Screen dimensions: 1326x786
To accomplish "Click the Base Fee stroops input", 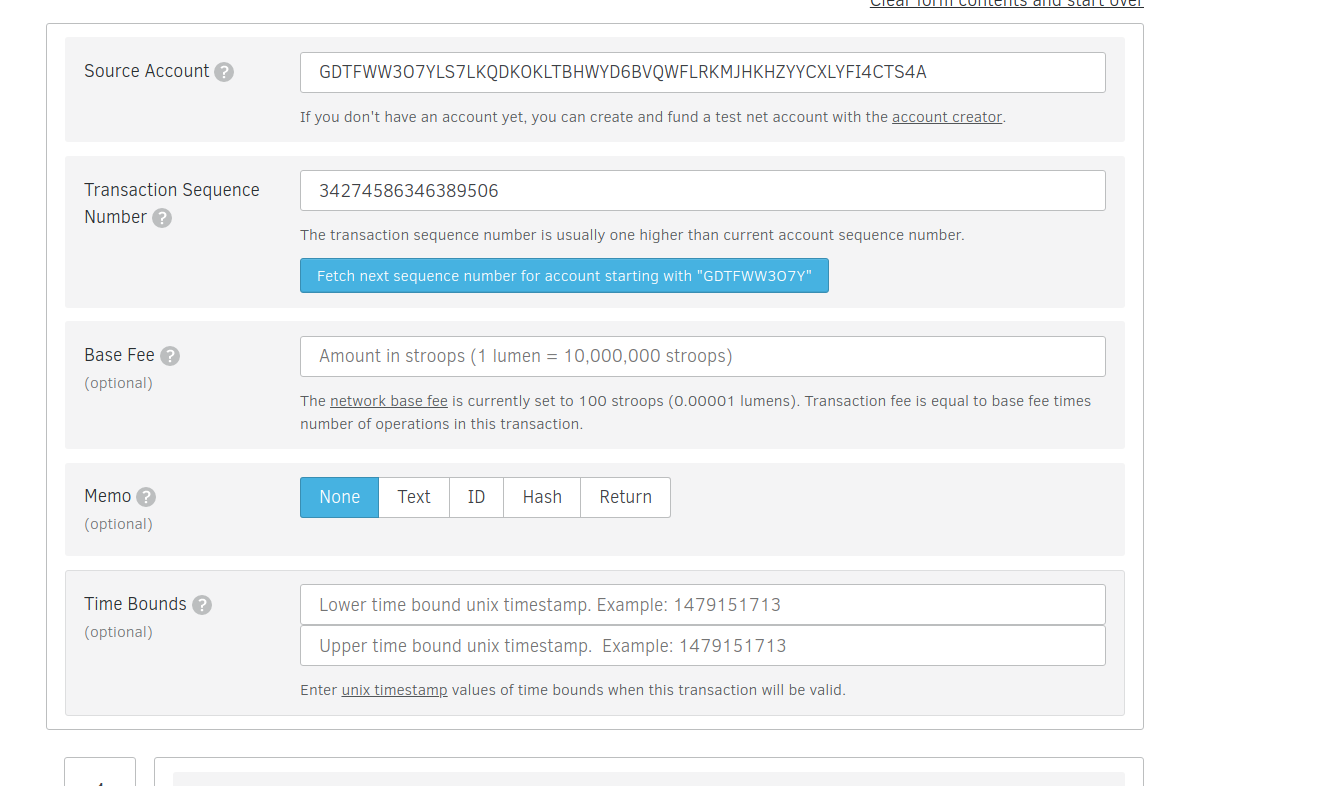I will click(702, 356).
